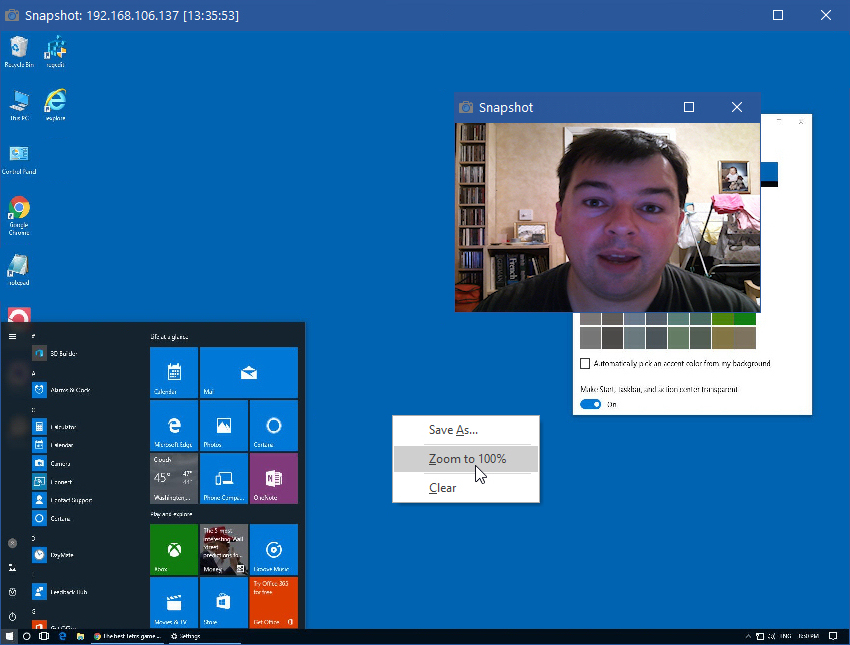Launch OneNote from the Start menu tiles
850x645 pixels.
coord(273,478)
